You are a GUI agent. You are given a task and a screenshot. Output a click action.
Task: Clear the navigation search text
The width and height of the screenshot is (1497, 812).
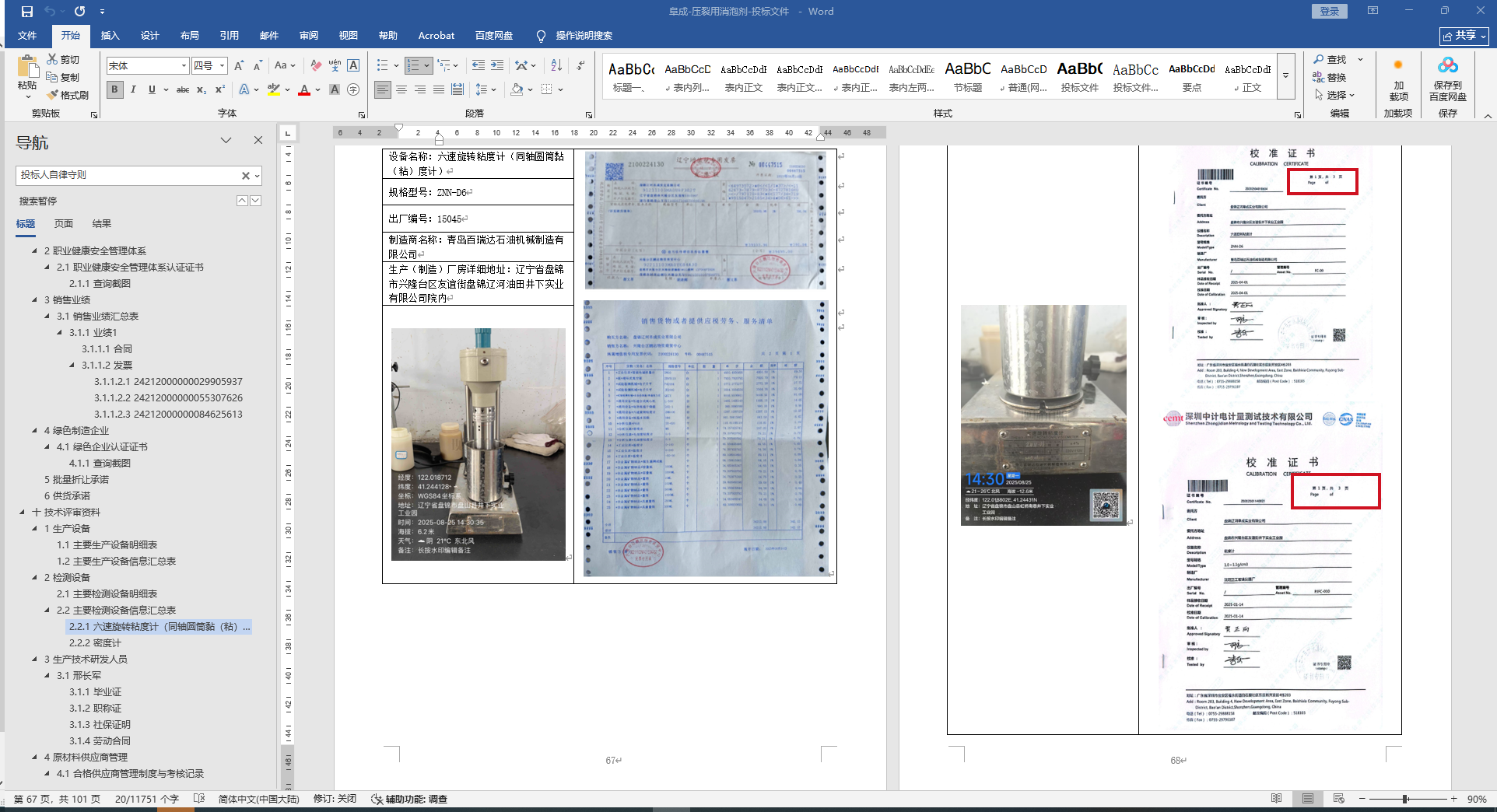pyautogui.click(x=246, y=176)
